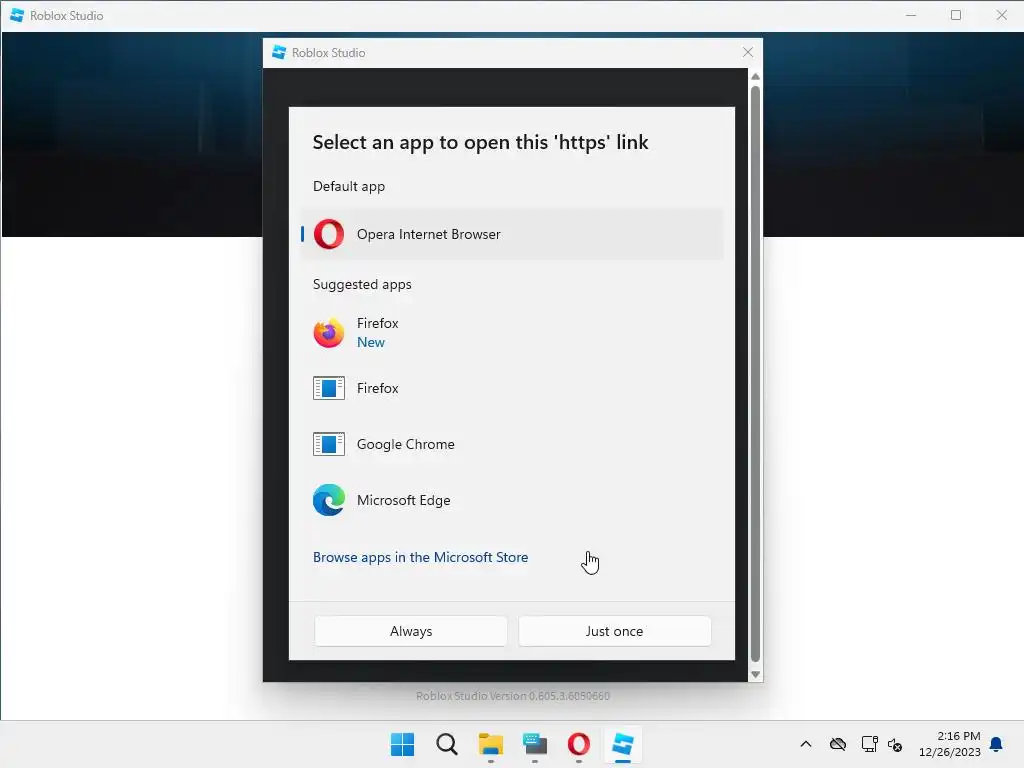Select the plain Firefox entry without New
This screenshot has height=768, width=1024.
click(x=512, y=388)
